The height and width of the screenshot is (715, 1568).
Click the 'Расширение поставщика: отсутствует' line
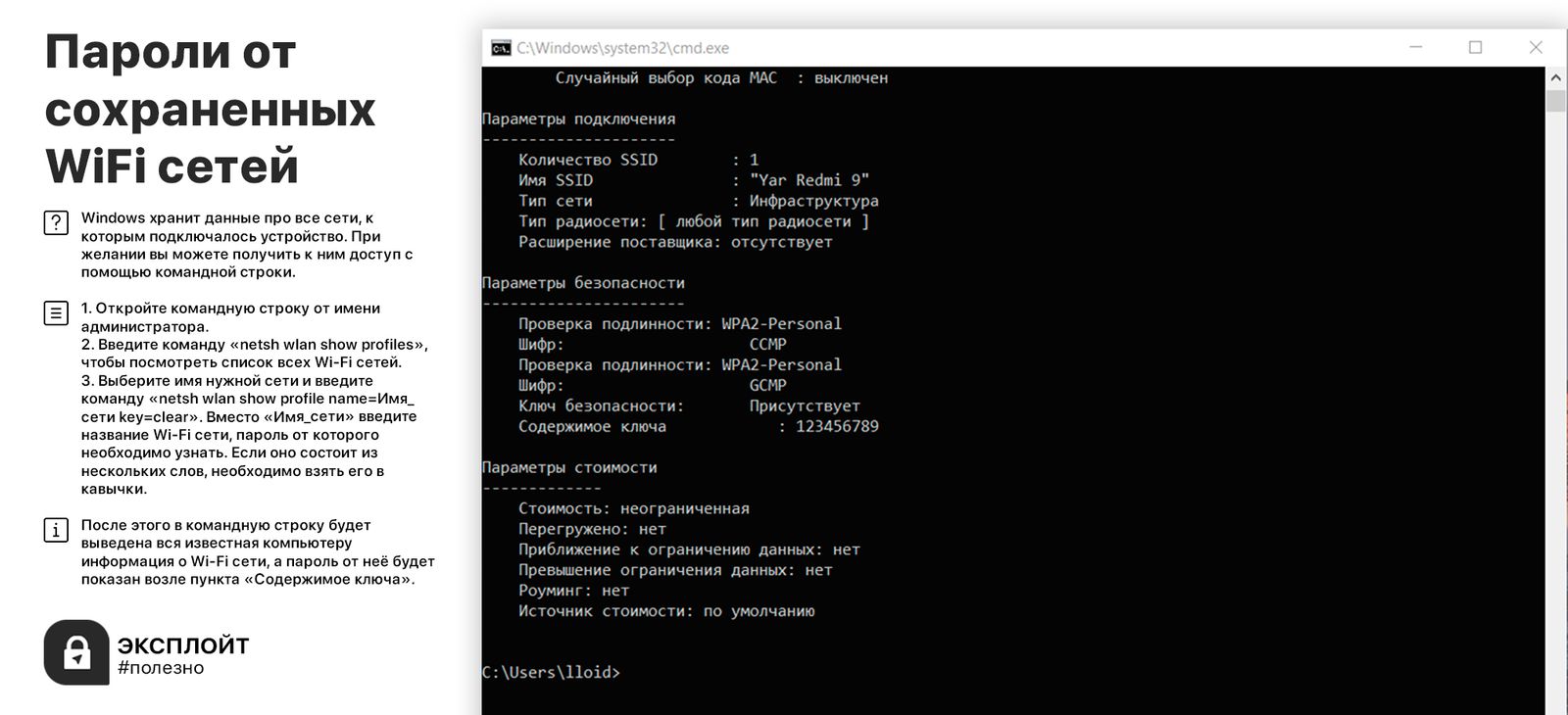tap(675, 242)
